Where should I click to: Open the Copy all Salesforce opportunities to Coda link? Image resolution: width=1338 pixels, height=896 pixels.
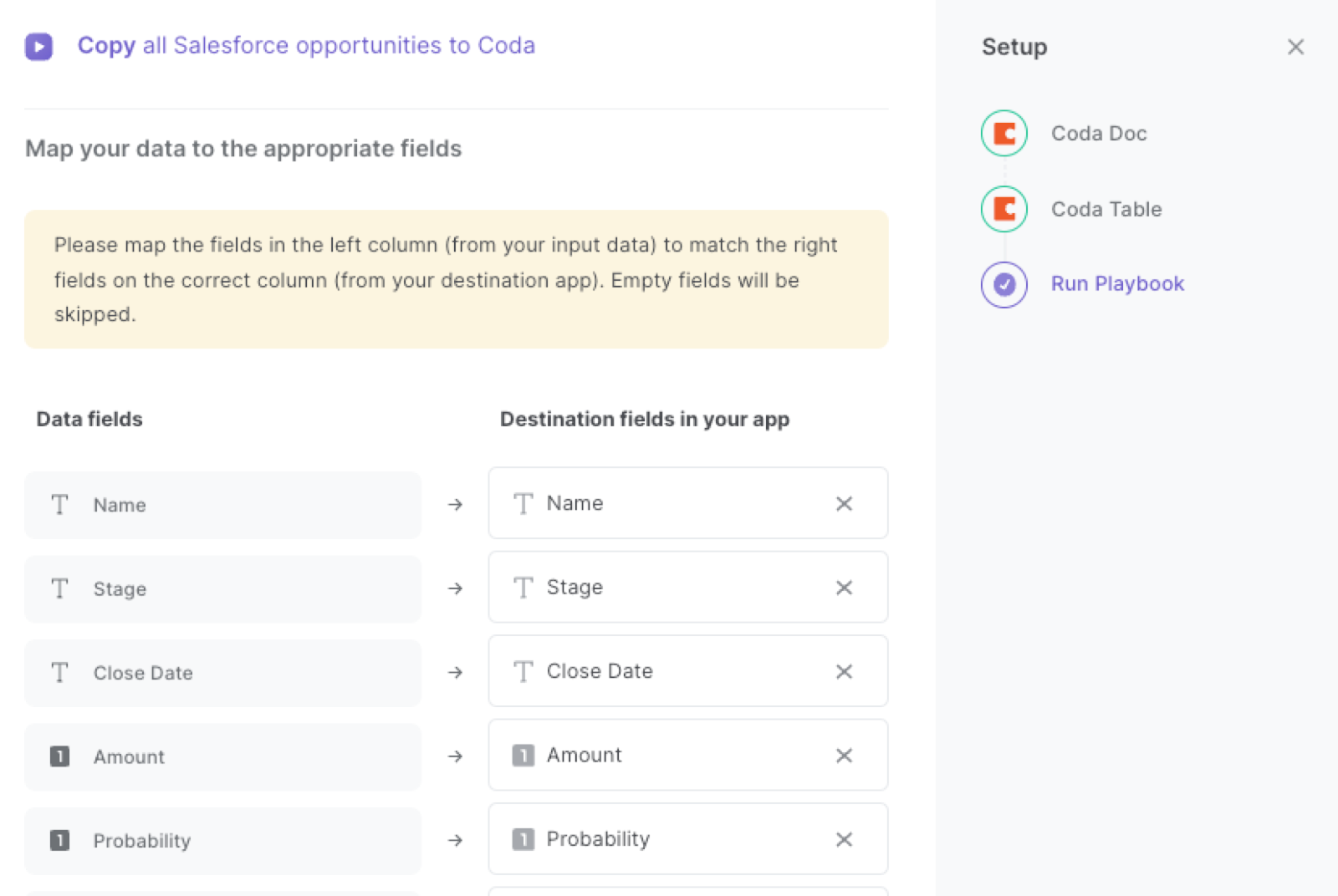coord(306,45)
